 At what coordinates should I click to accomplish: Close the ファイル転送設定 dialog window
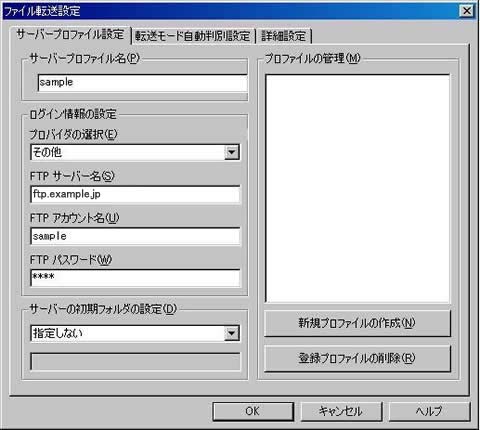coord(467,11)
